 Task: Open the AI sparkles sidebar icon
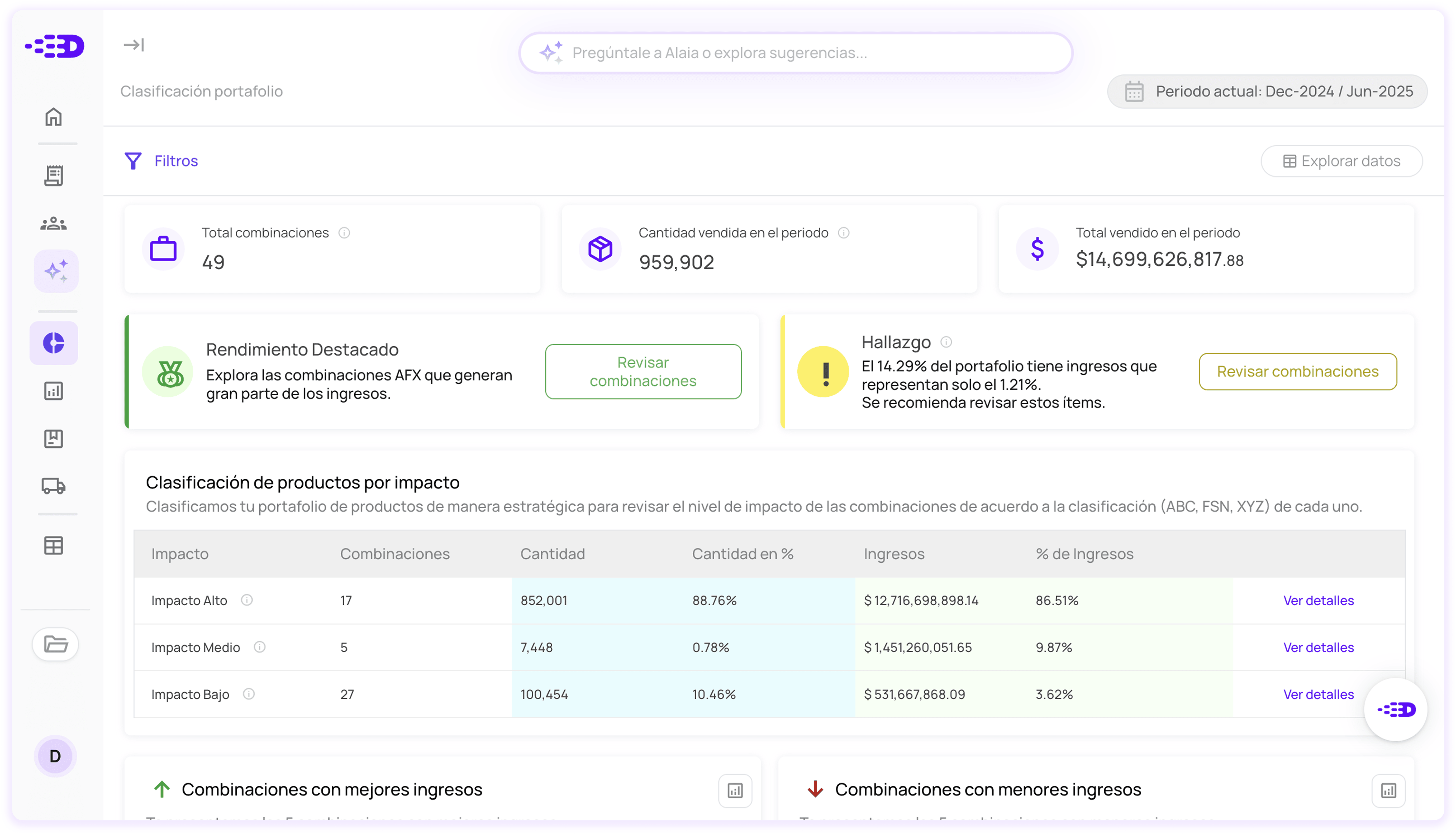click(56, 271)
